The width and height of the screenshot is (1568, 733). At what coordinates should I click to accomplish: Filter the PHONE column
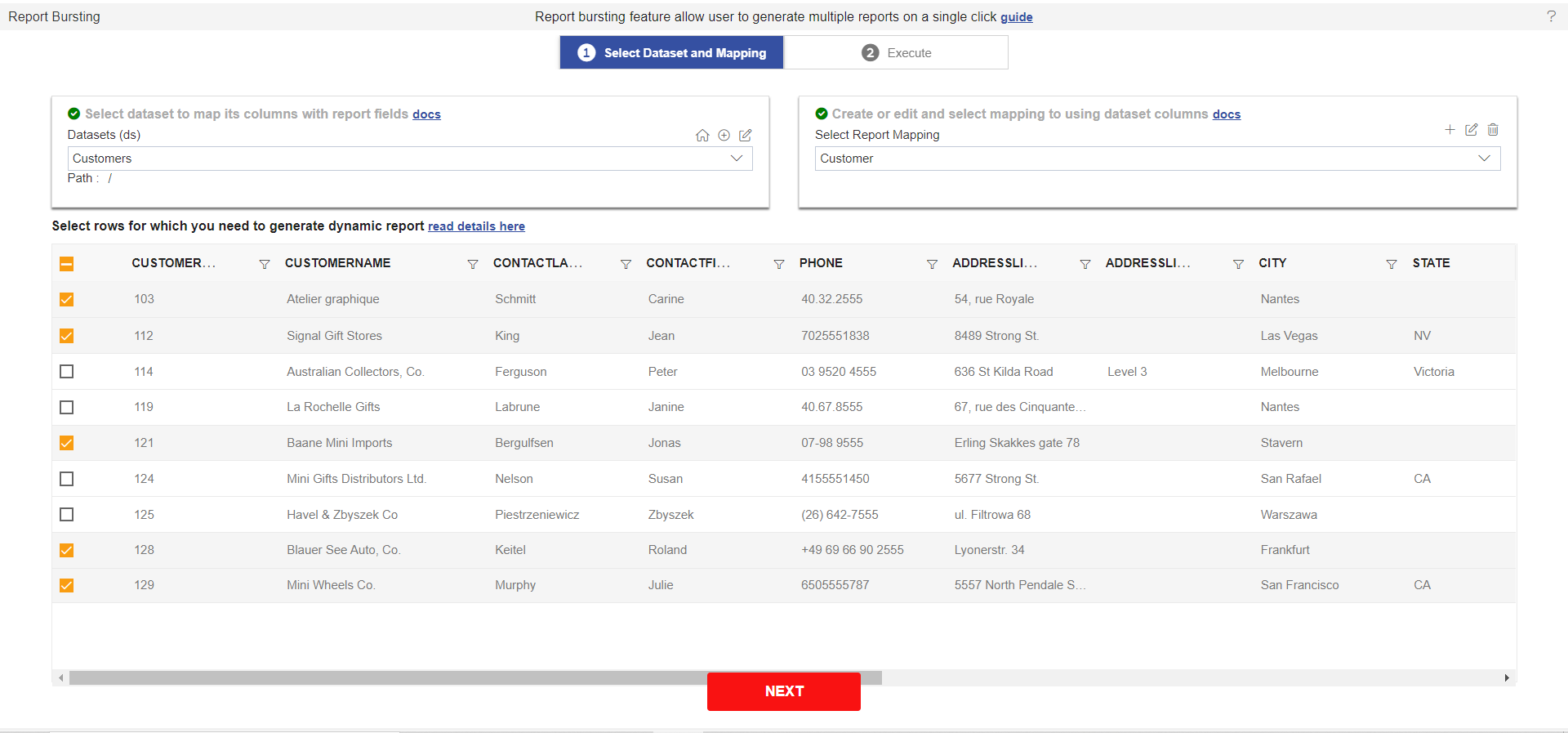pos(932,264)
